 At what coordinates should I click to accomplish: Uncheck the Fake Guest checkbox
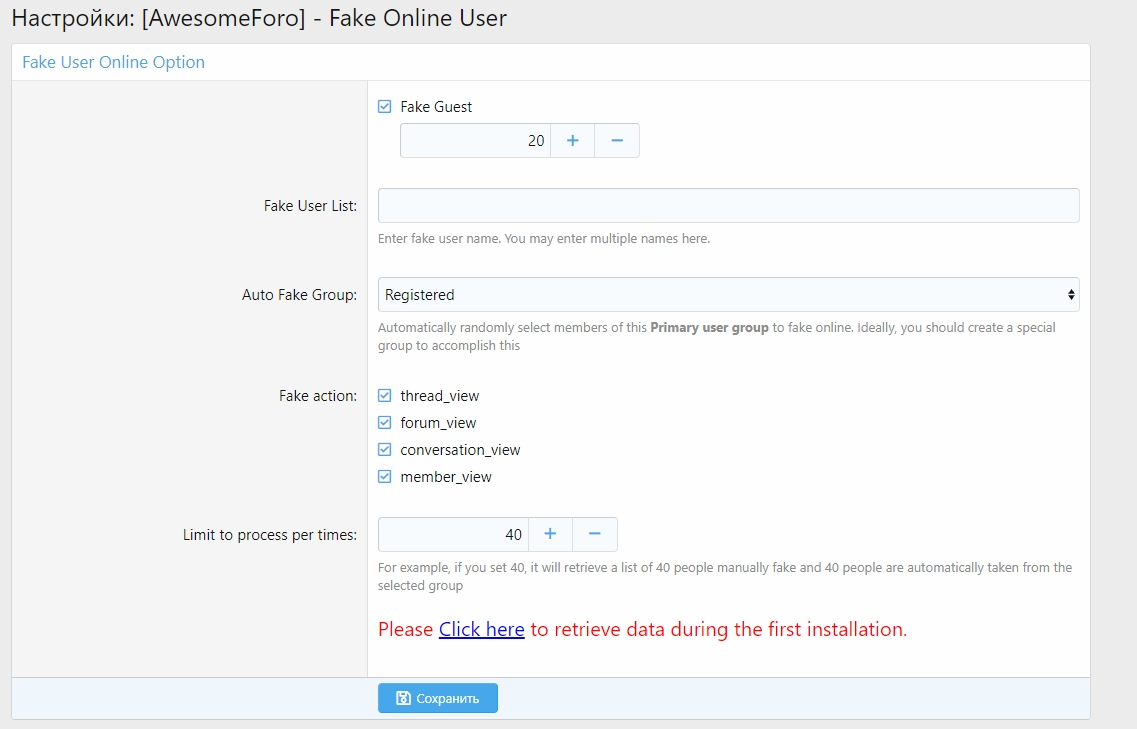(x=385, y=107)
